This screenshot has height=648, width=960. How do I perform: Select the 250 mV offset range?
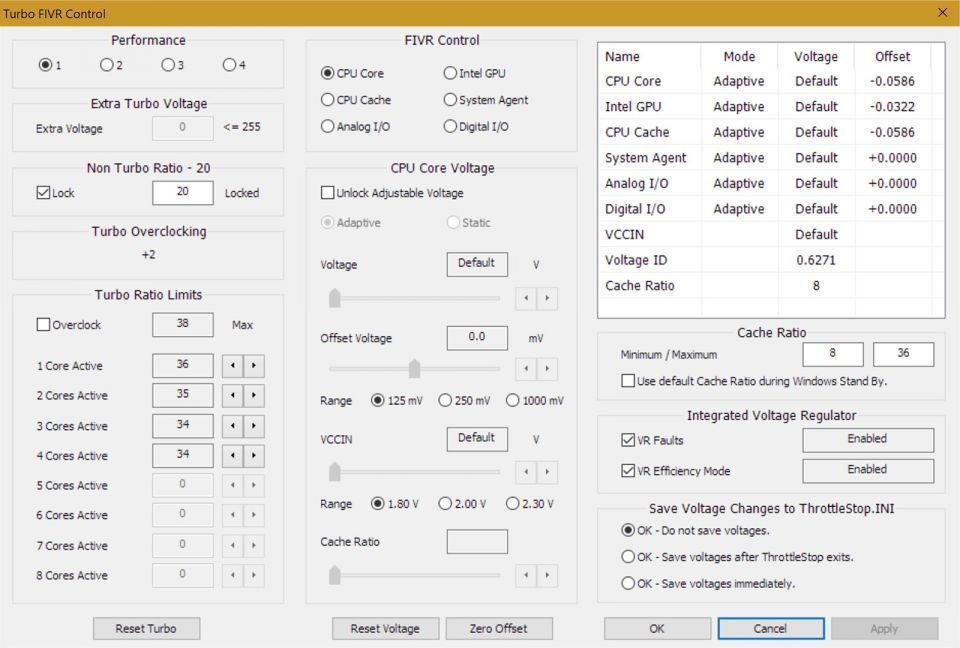pyautogui.click(x=444, y=401)
